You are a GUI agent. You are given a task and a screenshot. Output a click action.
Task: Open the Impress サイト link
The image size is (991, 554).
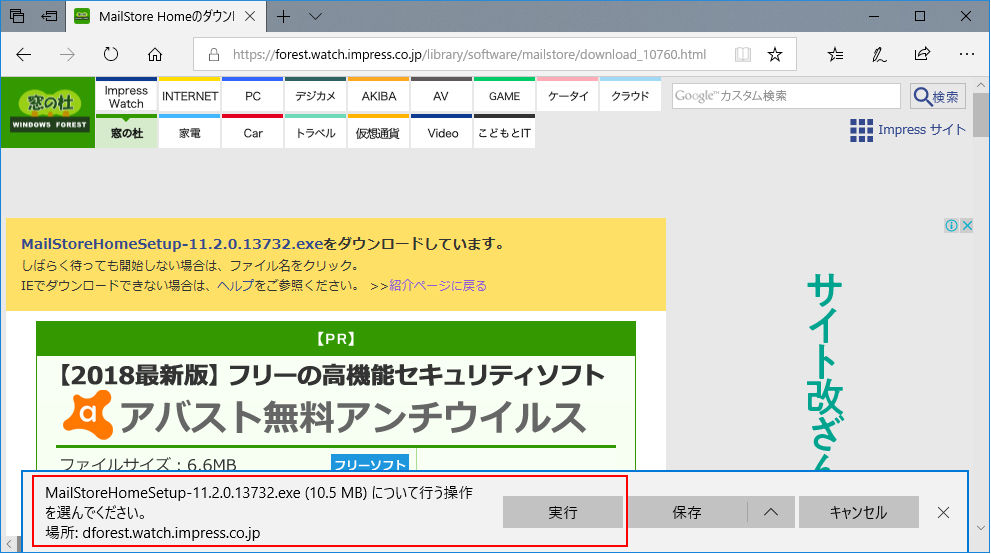point(908,129)
